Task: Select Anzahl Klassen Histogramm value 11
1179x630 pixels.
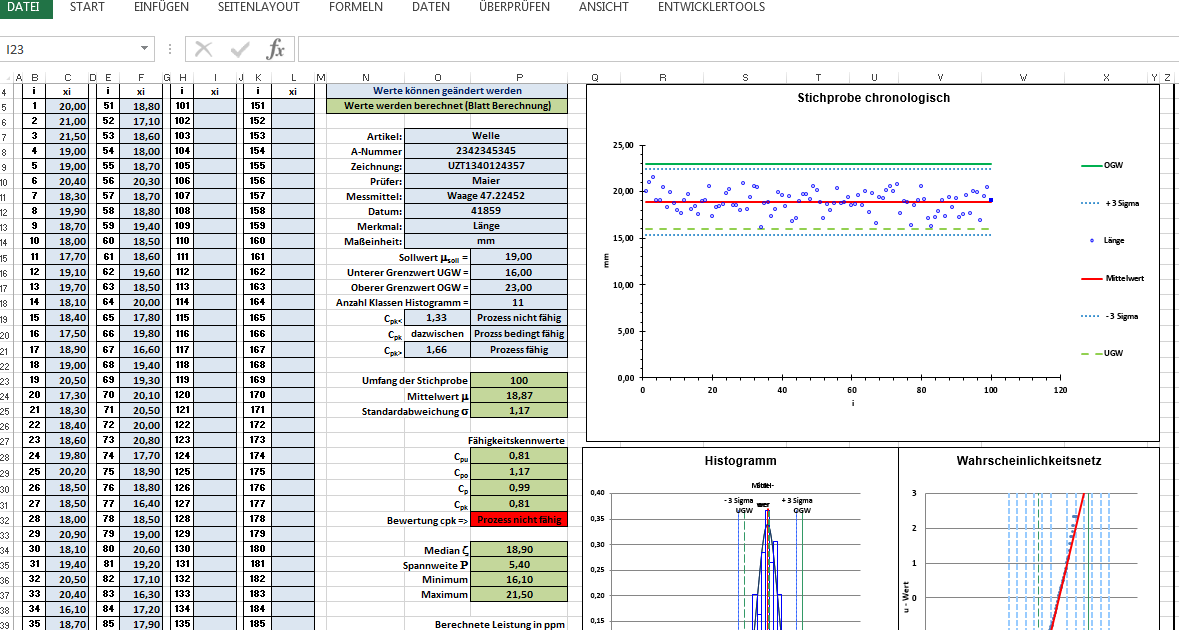Action: pos(519,302)
